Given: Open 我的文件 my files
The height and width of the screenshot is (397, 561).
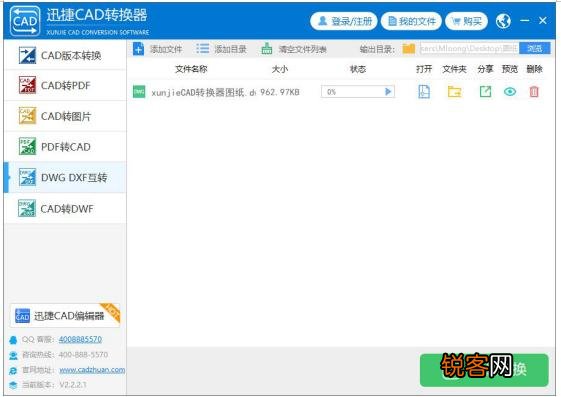Looking at the screenshot, I should point(411,21).
